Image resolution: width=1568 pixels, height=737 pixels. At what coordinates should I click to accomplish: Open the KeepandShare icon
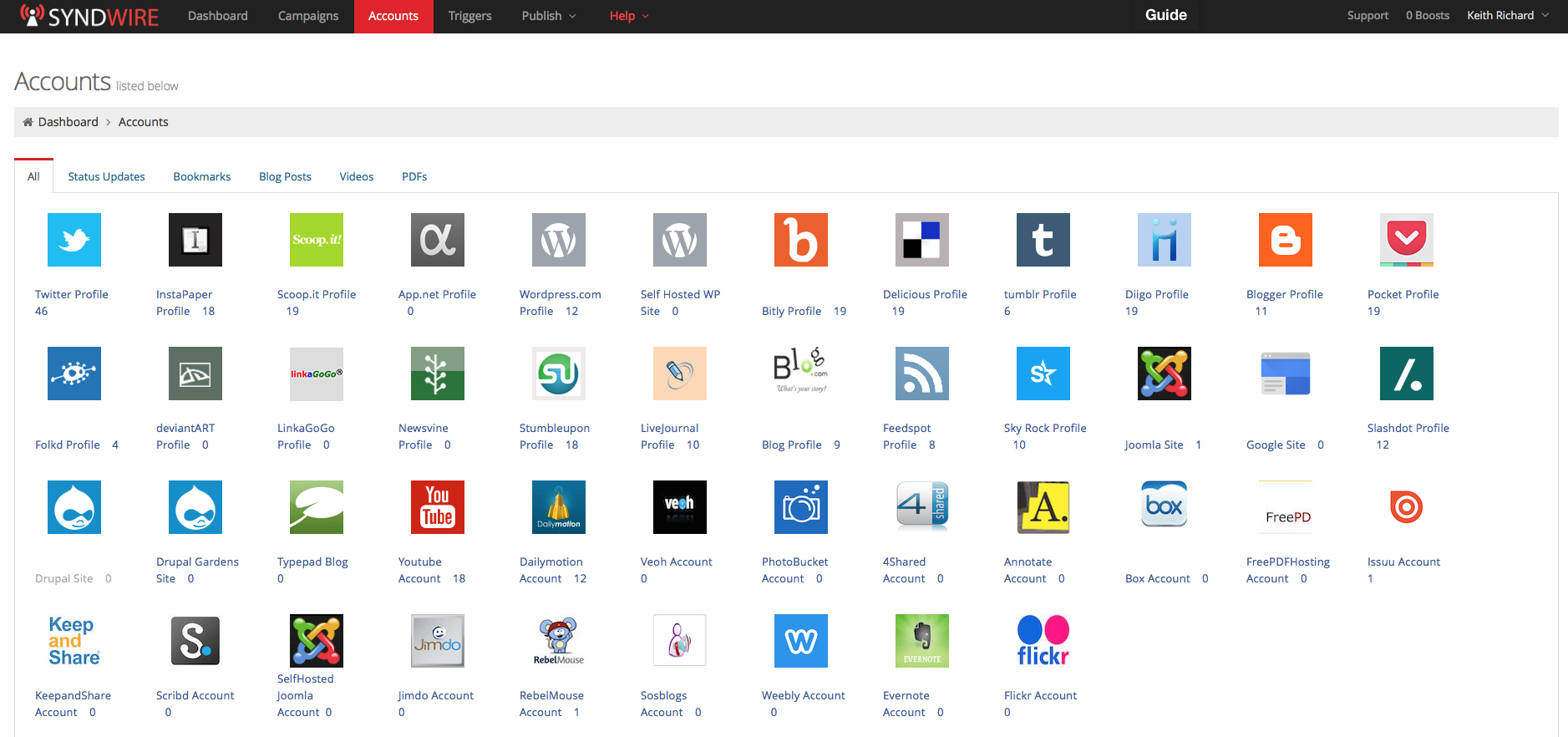[x=74, y=641]
